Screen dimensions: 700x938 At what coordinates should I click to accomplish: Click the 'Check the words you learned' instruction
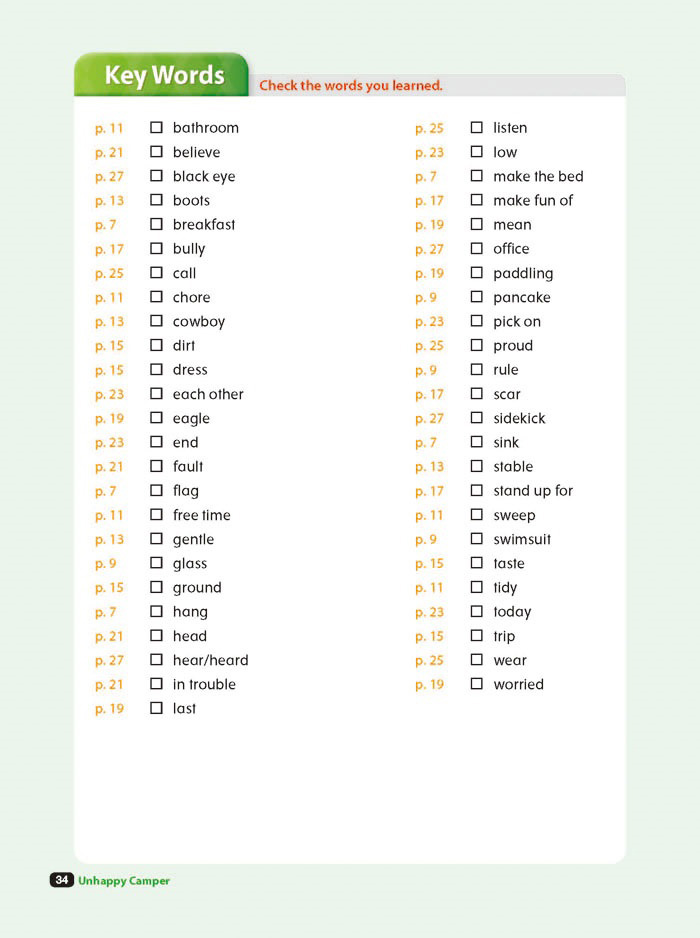351,86
